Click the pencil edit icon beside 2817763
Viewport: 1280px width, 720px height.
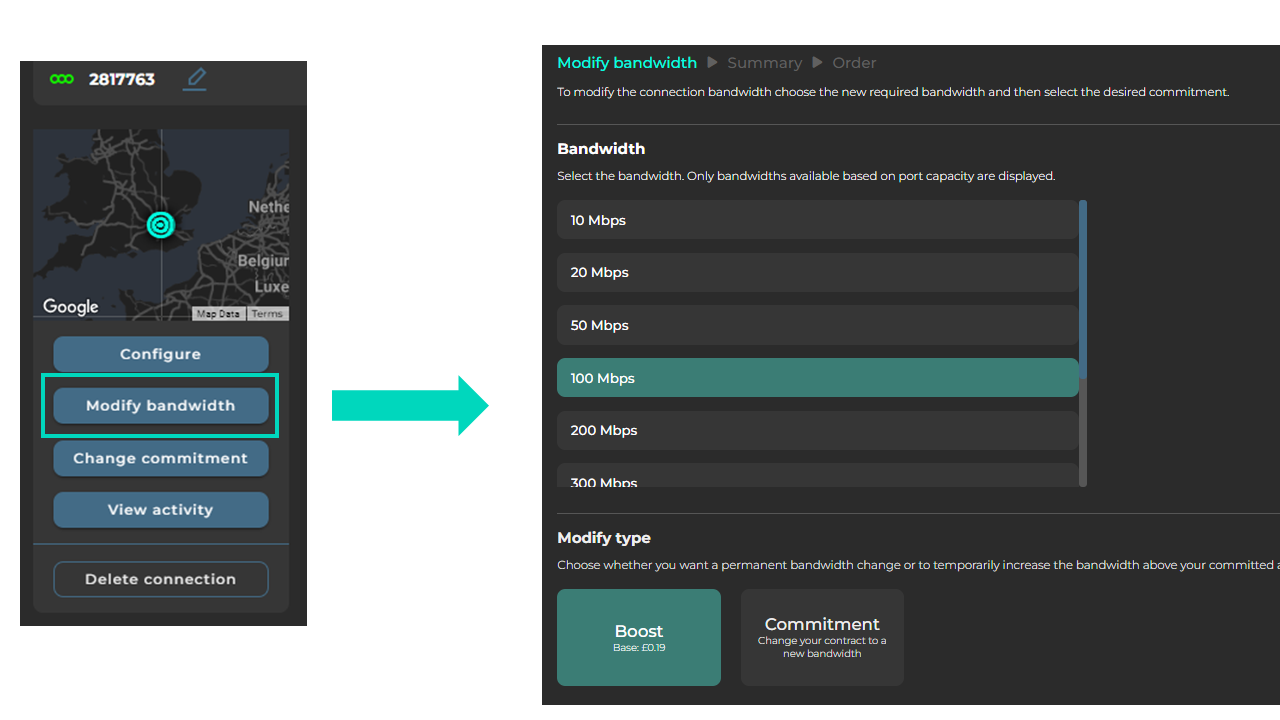click(195, 78)
